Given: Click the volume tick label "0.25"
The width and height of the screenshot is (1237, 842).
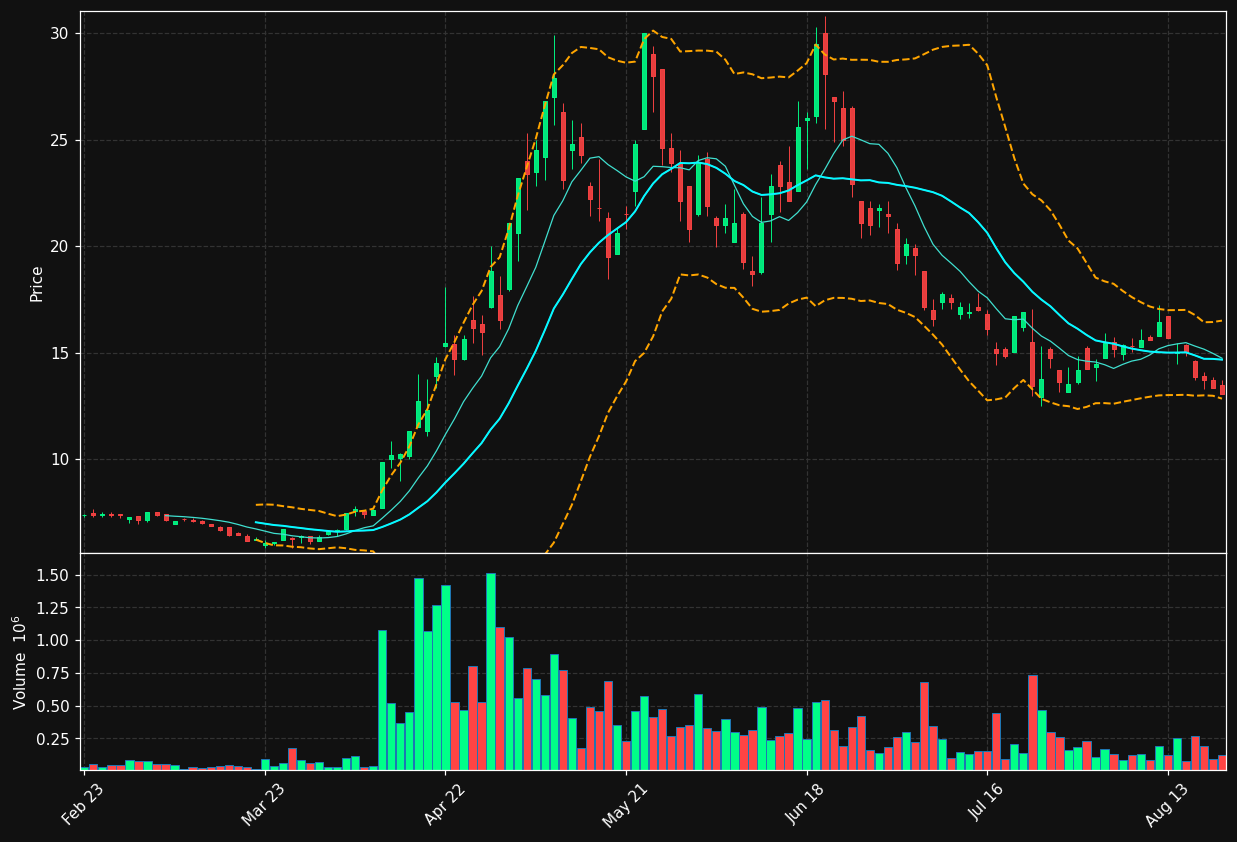Looking at the screenshot, I should click(54, 740).
